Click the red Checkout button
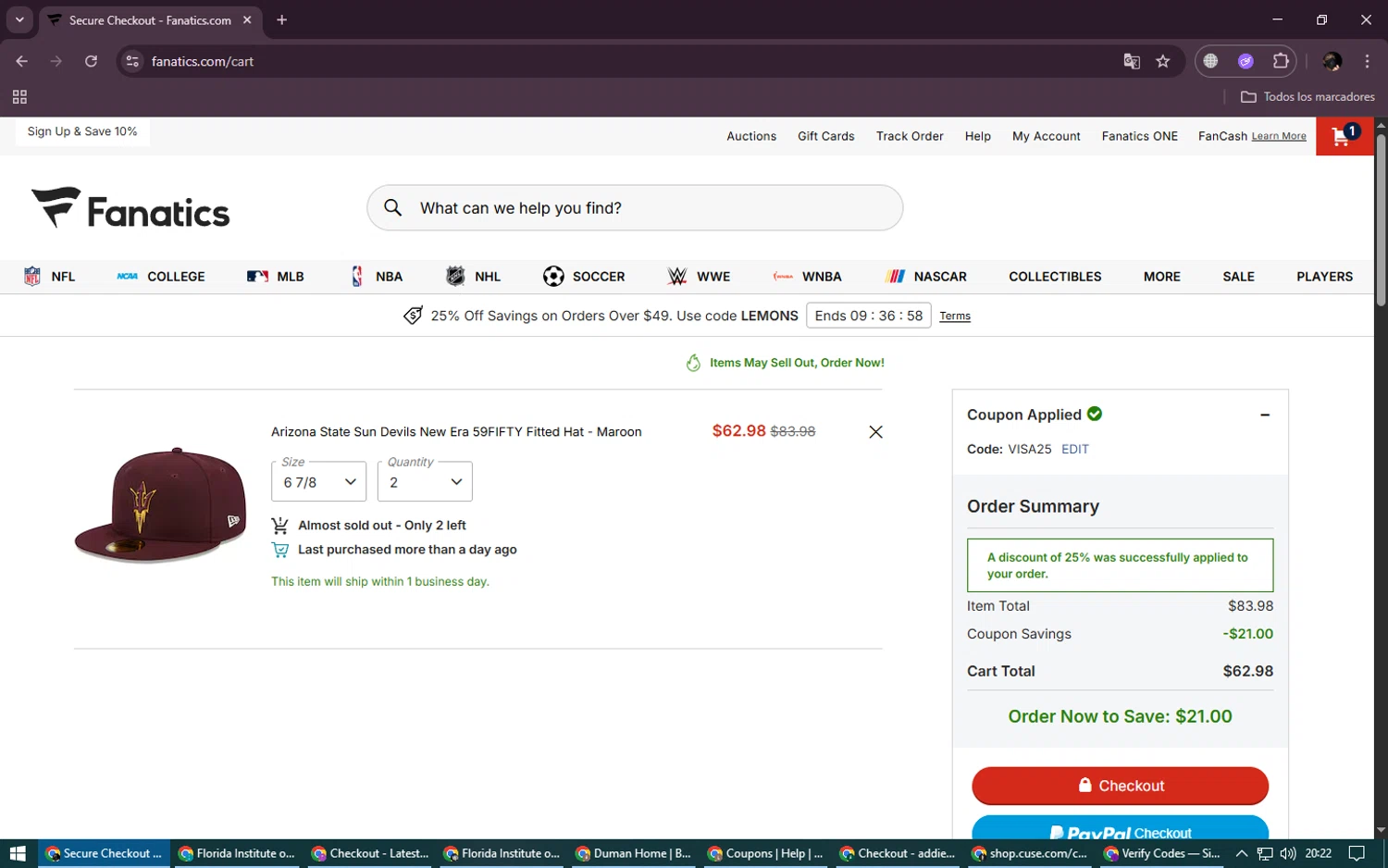This screenshot has height=868, width=1388. (1120, 786)
